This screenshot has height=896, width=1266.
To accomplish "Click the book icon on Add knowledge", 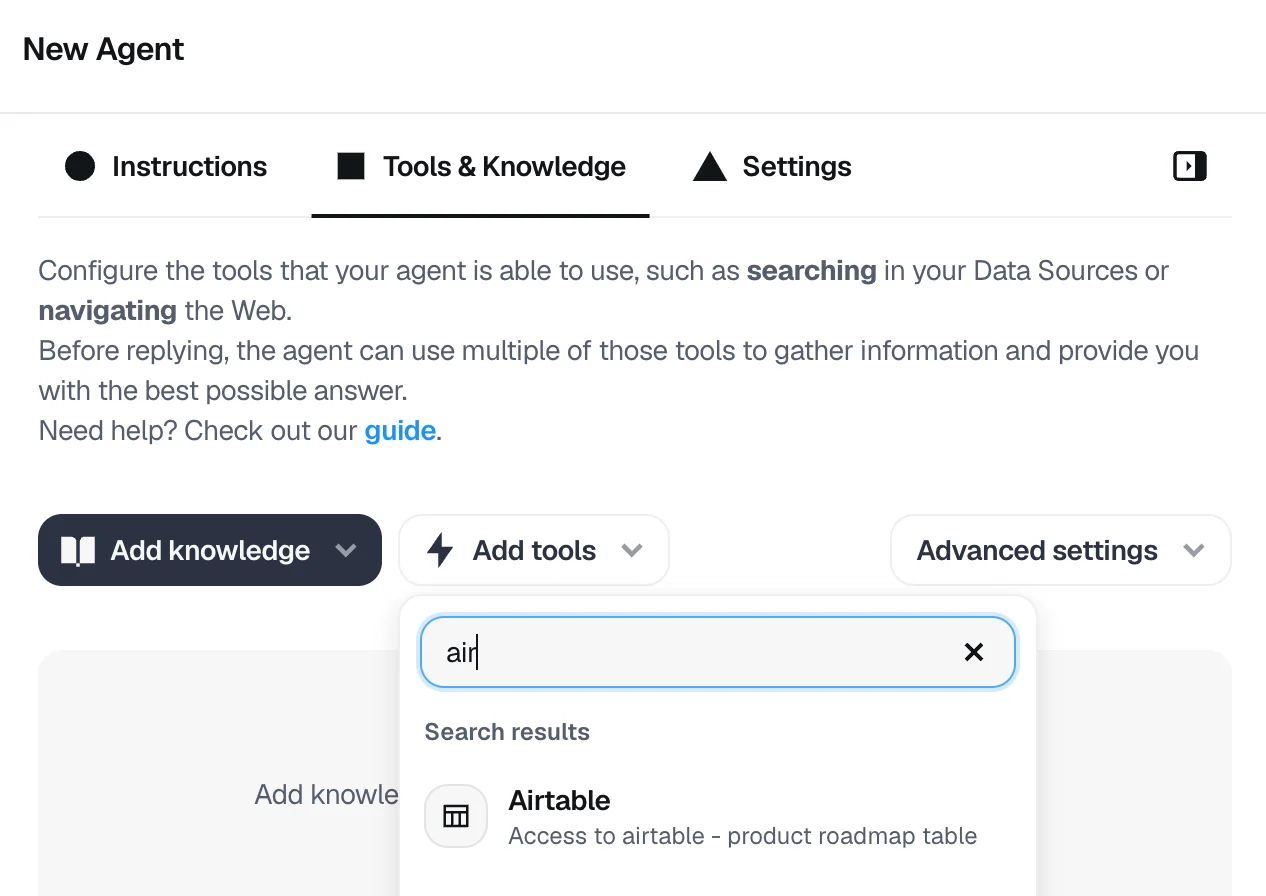I will point(78,550).
